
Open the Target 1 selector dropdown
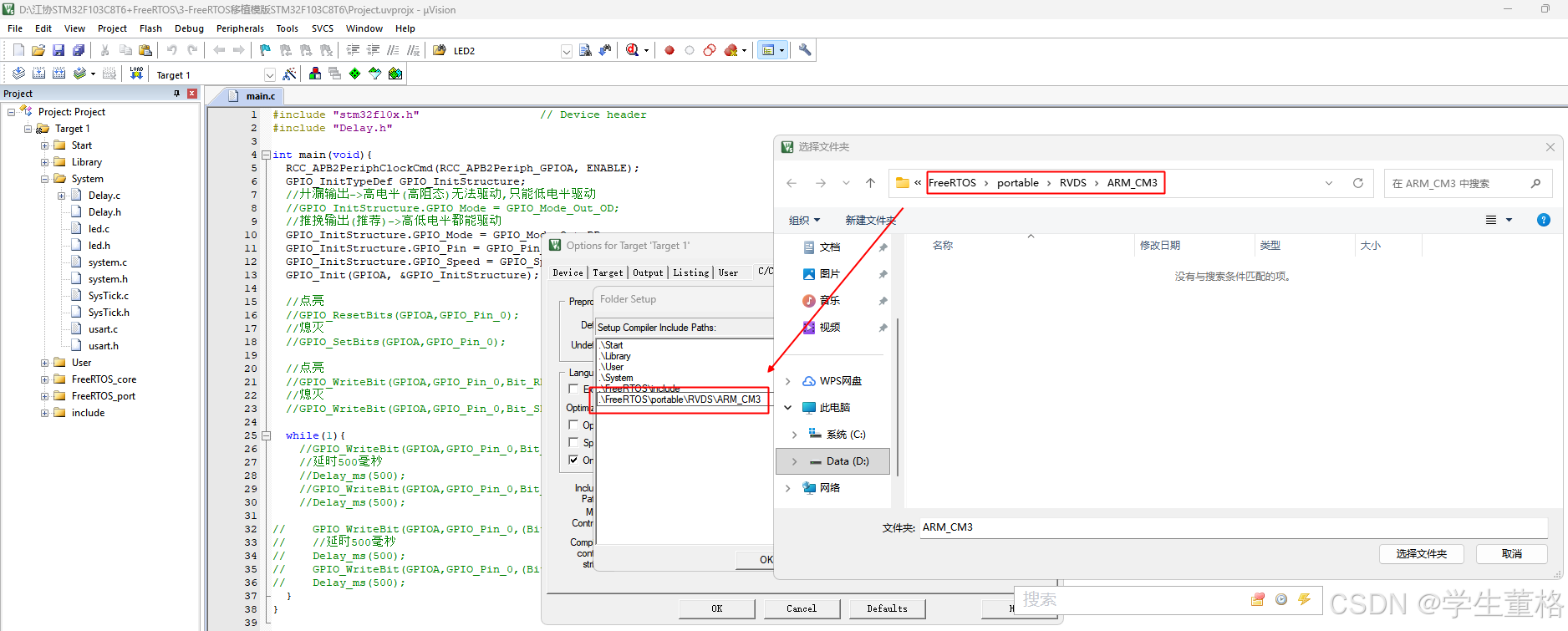[269, 74]
